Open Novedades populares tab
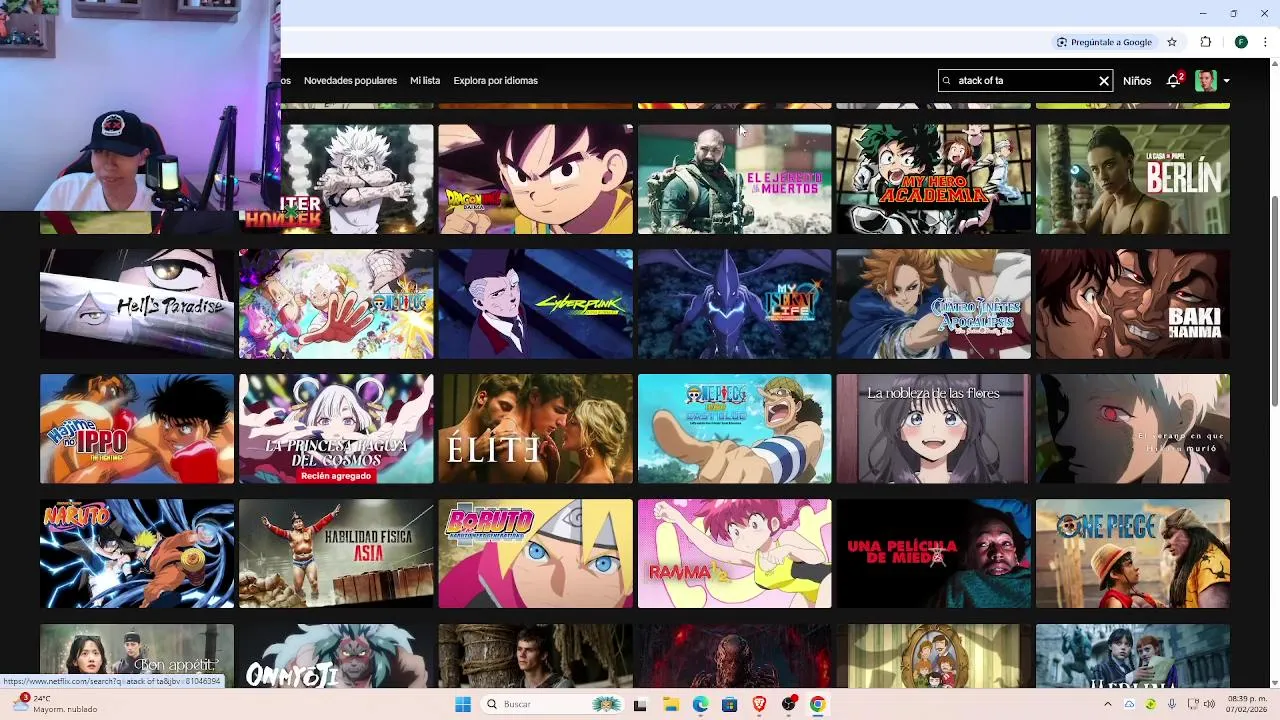1280x720 pixels. point(350,81)
